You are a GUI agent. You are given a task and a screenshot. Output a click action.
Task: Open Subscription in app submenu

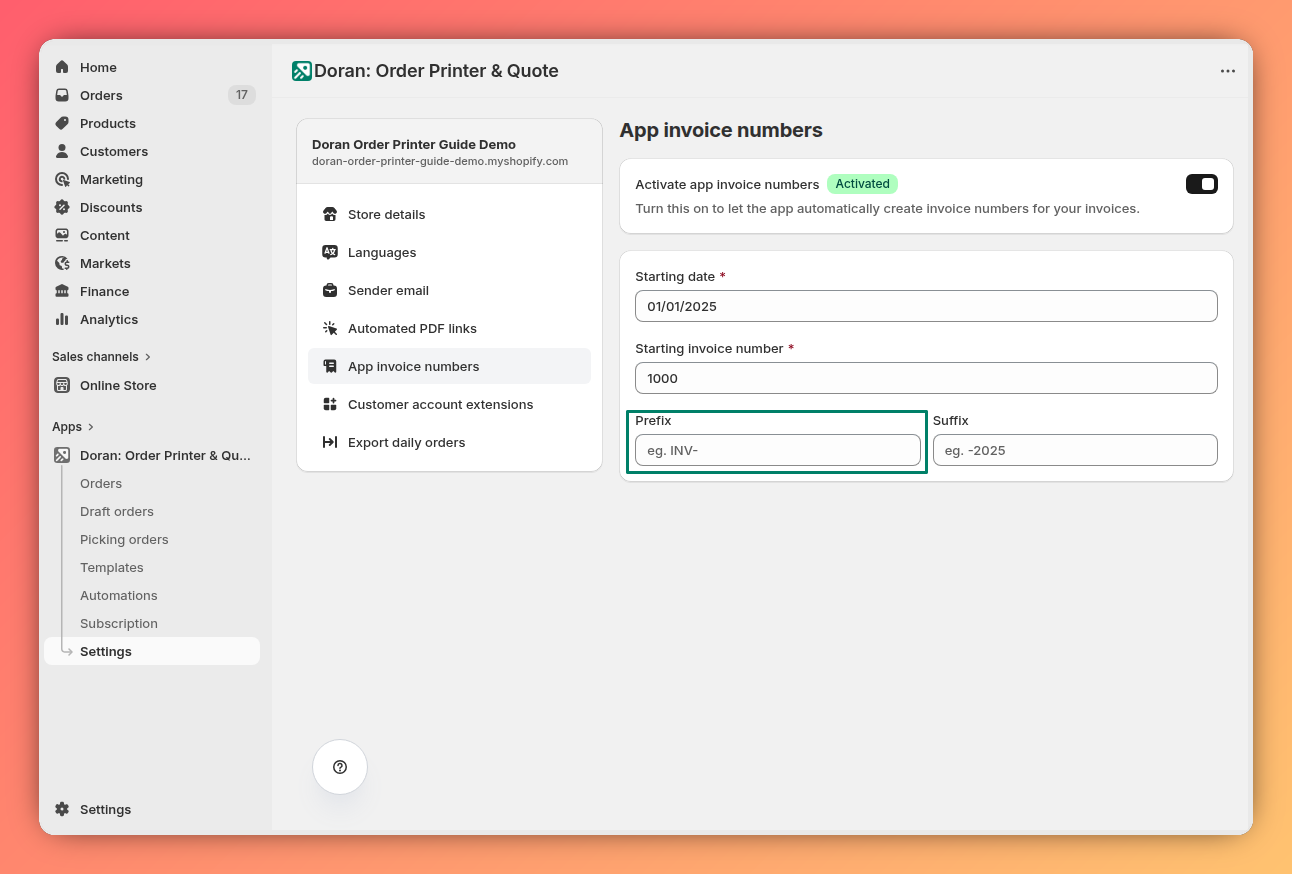119,623
